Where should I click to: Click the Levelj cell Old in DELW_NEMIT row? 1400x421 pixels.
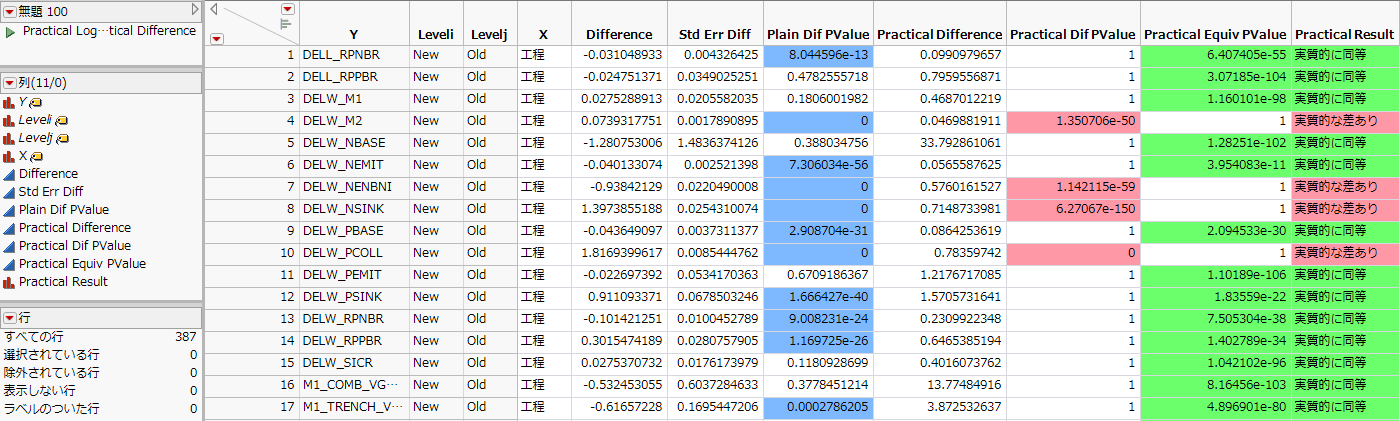489,165
